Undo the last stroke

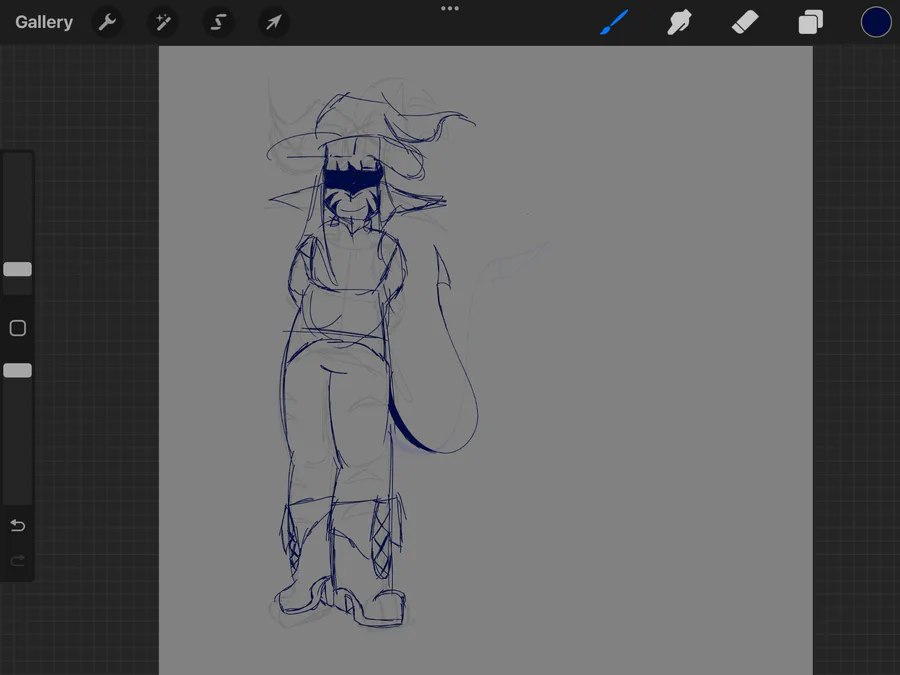pos(18,525)
